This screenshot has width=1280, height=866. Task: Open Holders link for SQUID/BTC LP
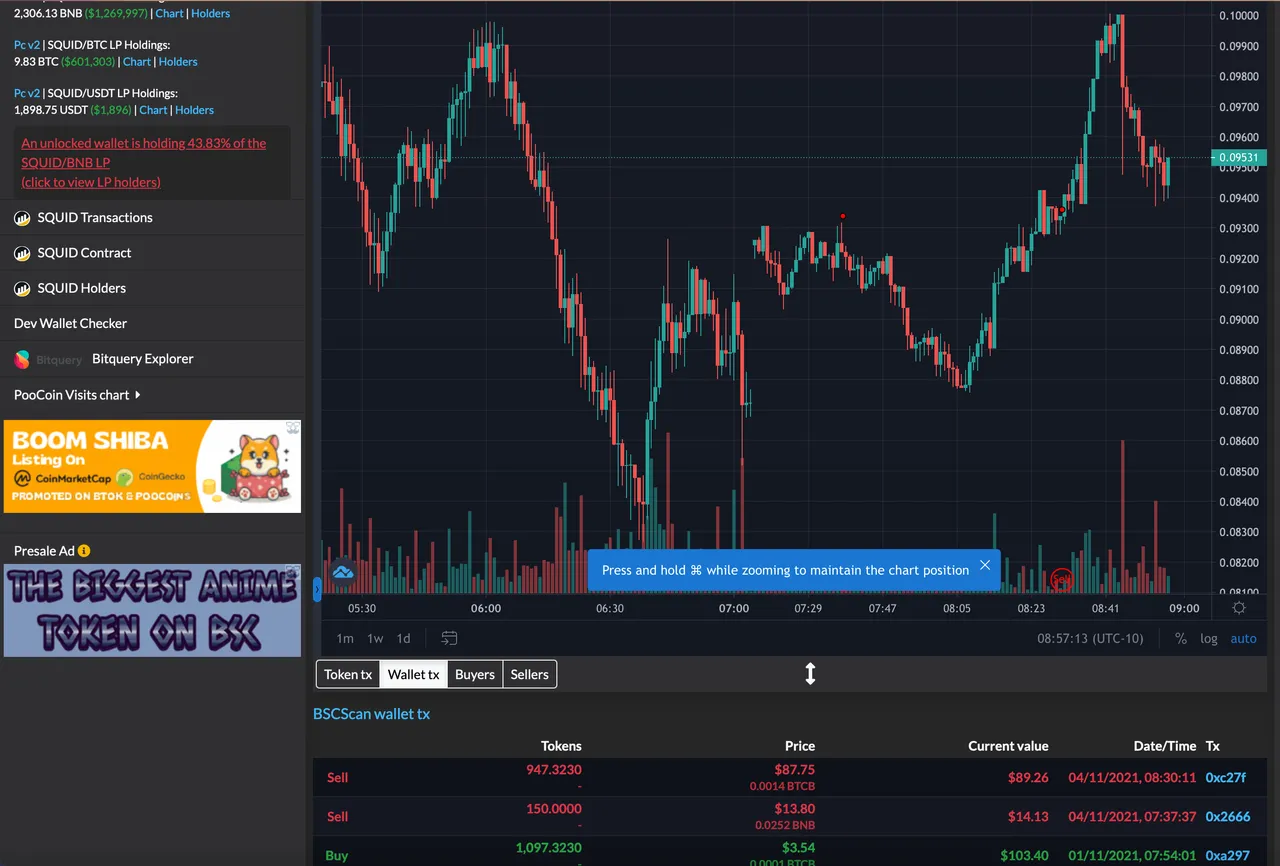pyautogui.click(x=178, y=62)
